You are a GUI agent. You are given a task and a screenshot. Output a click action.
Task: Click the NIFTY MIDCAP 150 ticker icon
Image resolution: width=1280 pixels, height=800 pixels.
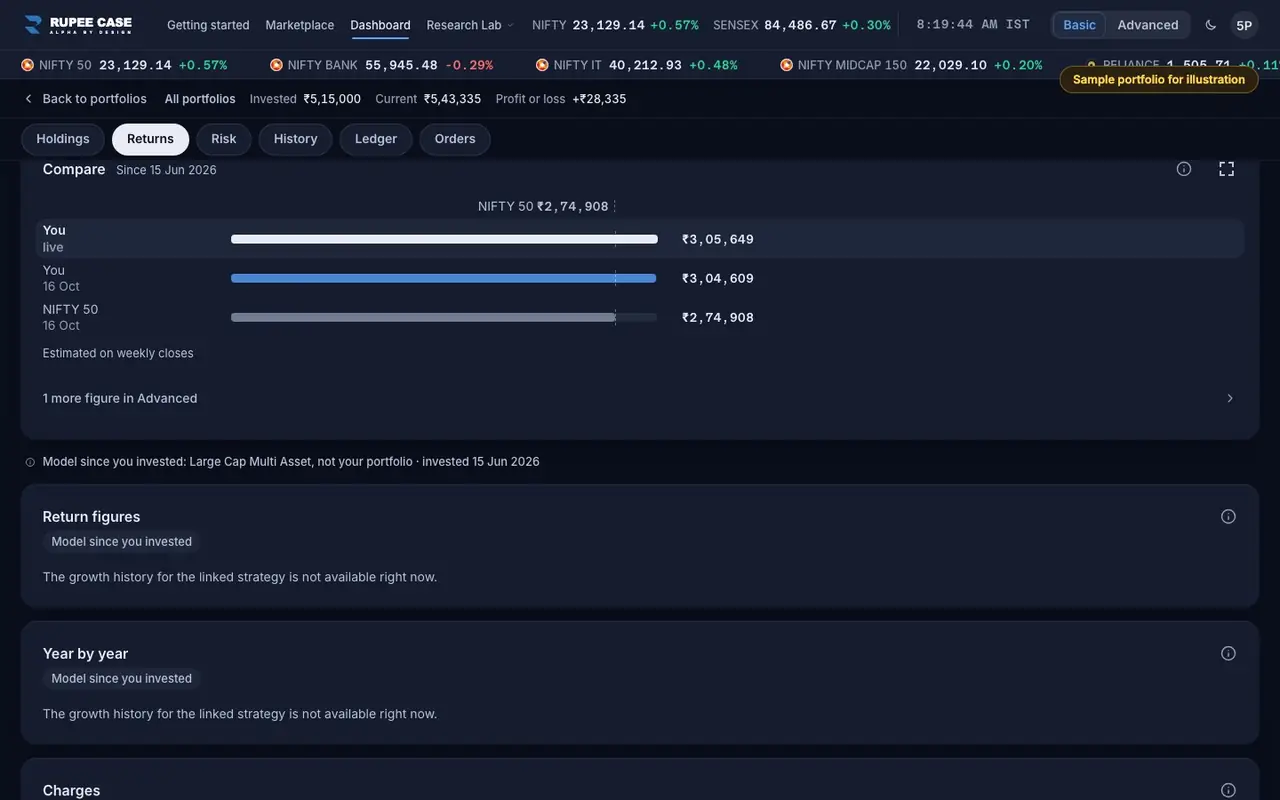tap(787, 65)
